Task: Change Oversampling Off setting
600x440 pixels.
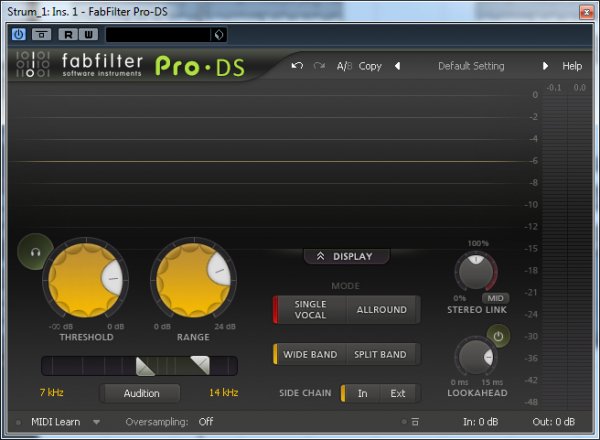Action: click(x=206, y=422)
